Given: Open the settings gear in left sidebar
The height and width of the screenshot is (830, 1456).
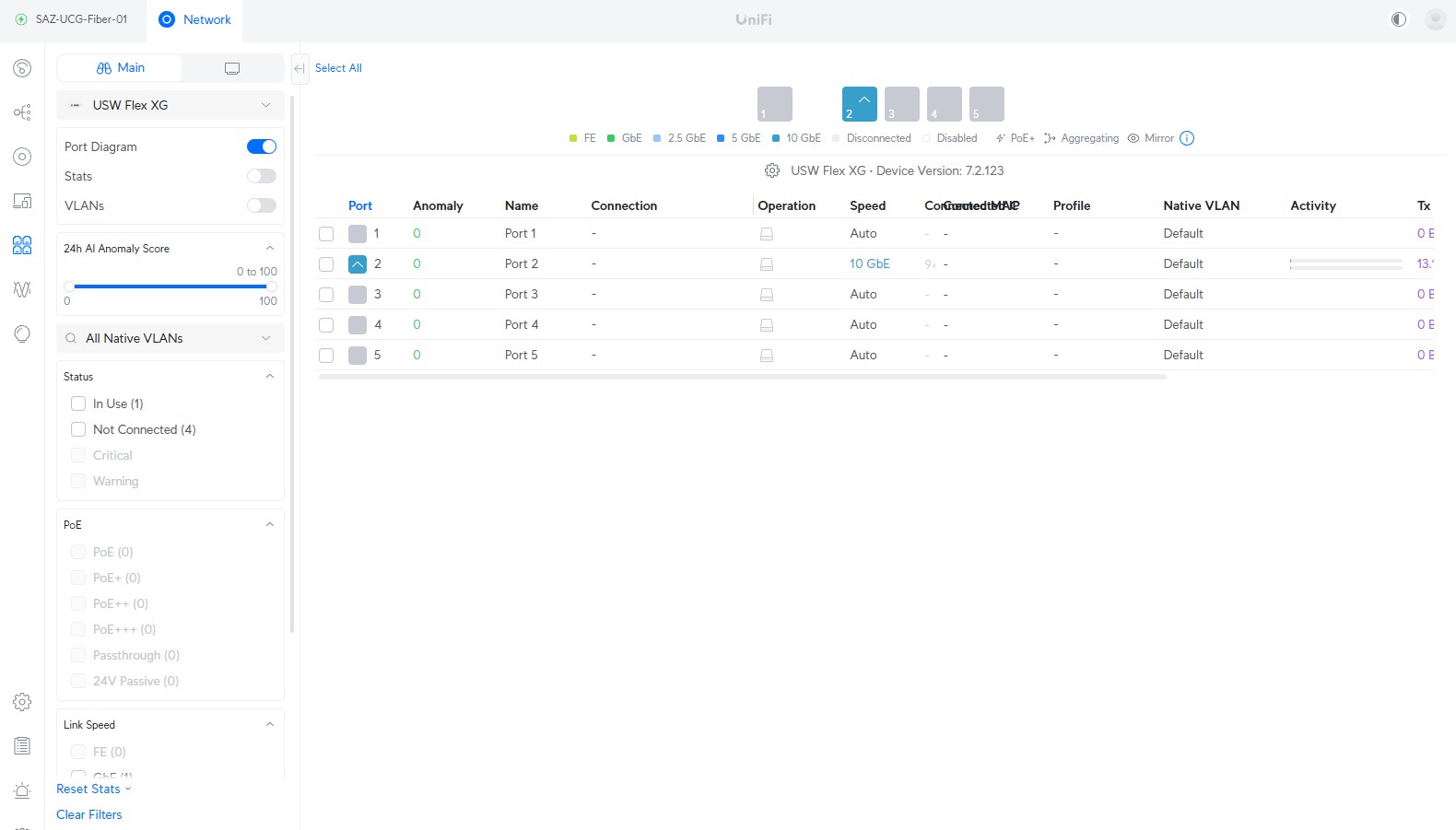Looking at the screenshot, I should (x=22, y=702).
